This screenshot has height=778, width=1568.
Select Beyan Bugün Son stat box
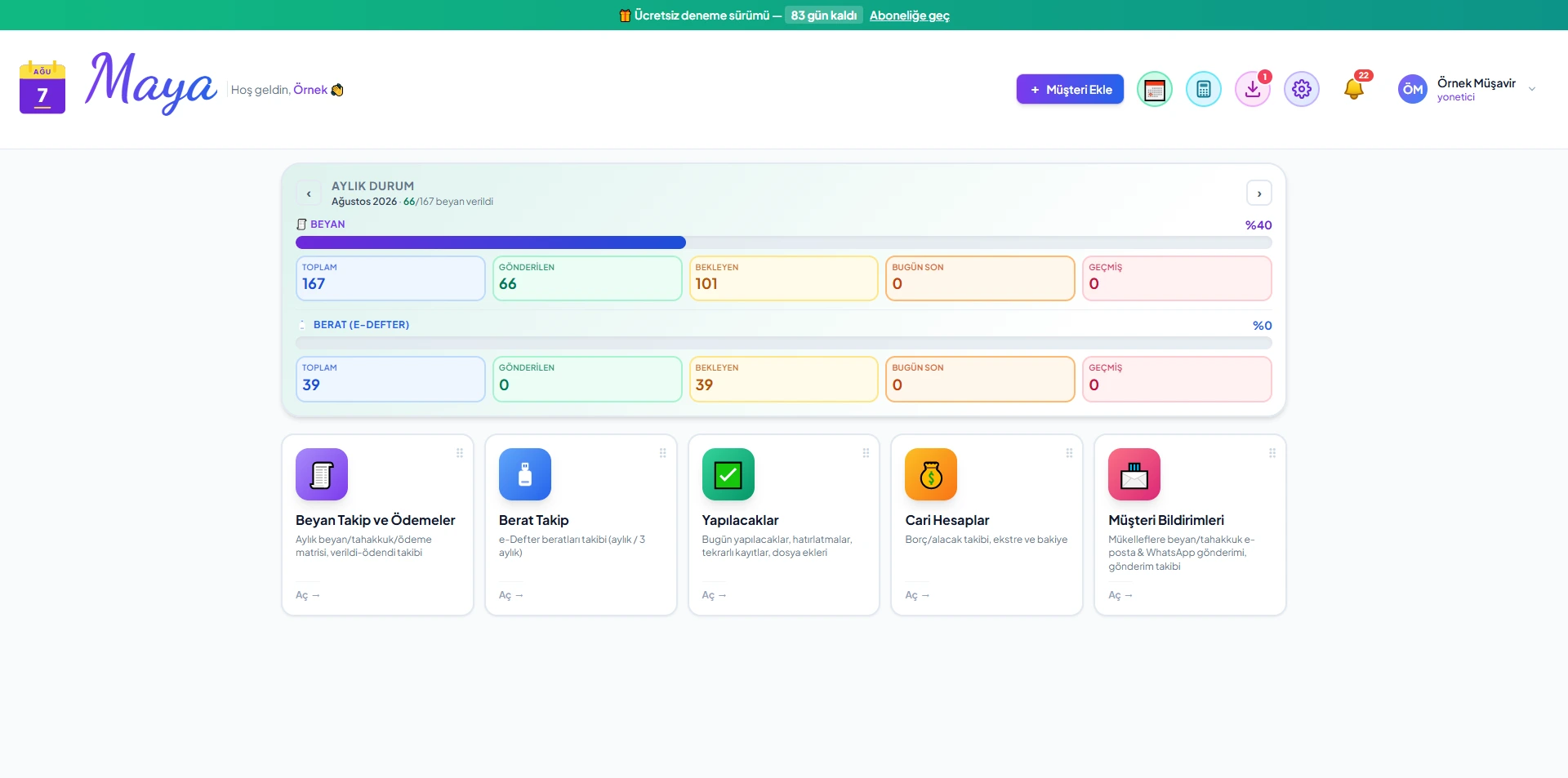(x=980, y=278)
